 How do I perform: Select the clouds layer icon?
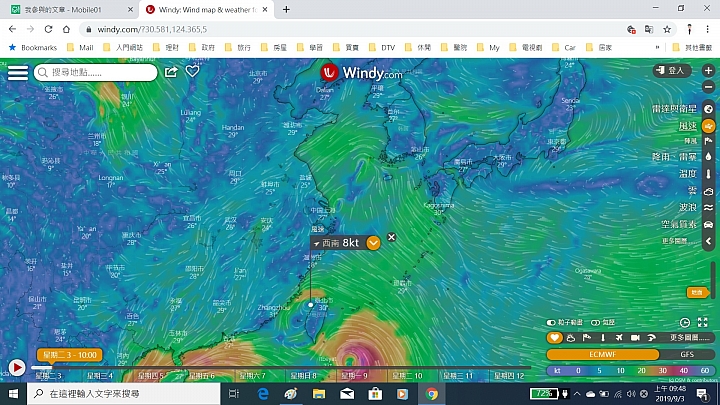(709, 191)
